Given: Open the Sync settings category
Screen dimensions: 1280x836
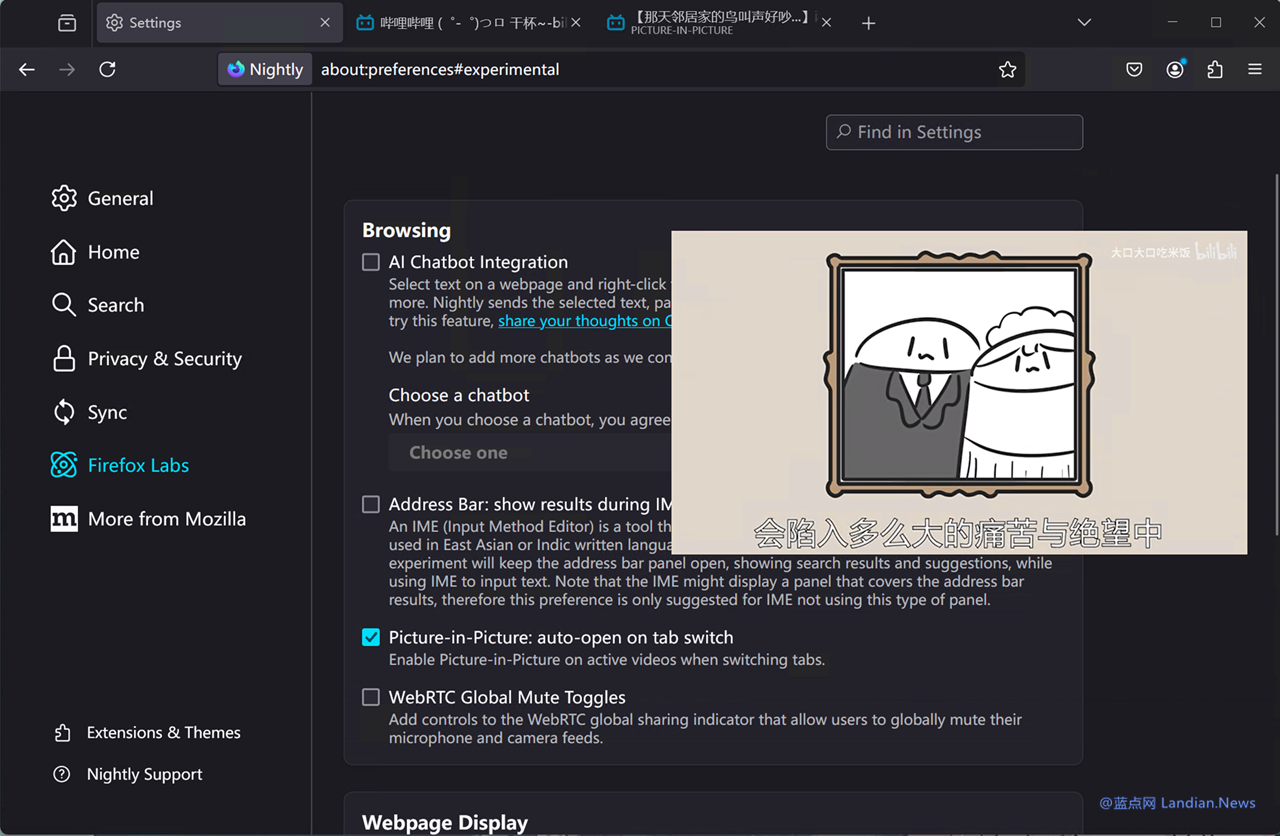Looking at the screenshot, I should coord(89,412).
